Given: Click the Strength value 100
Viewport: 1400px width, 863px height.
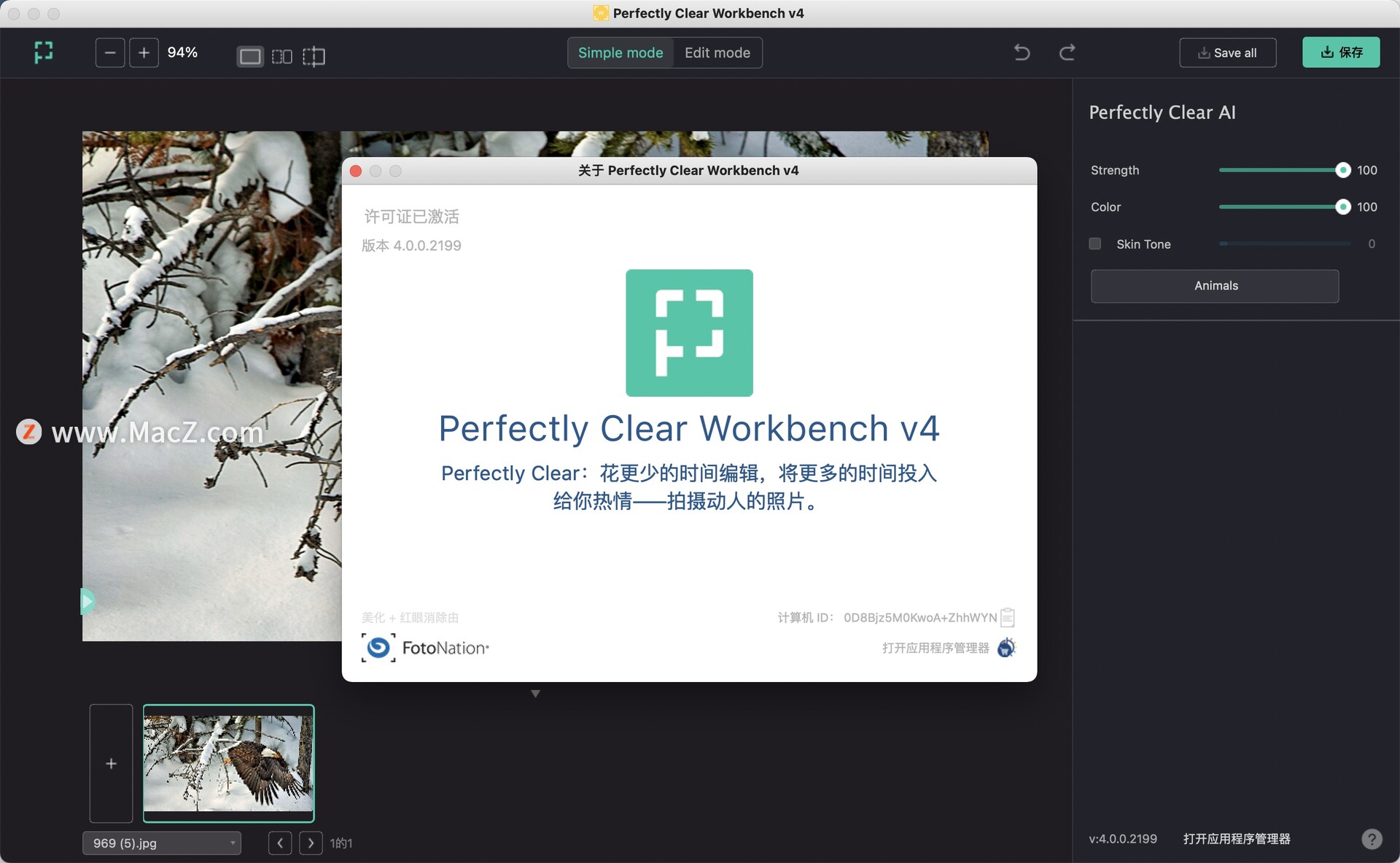Looking at the screenshot, I should pyautogui.click(x=1367, y=170).
